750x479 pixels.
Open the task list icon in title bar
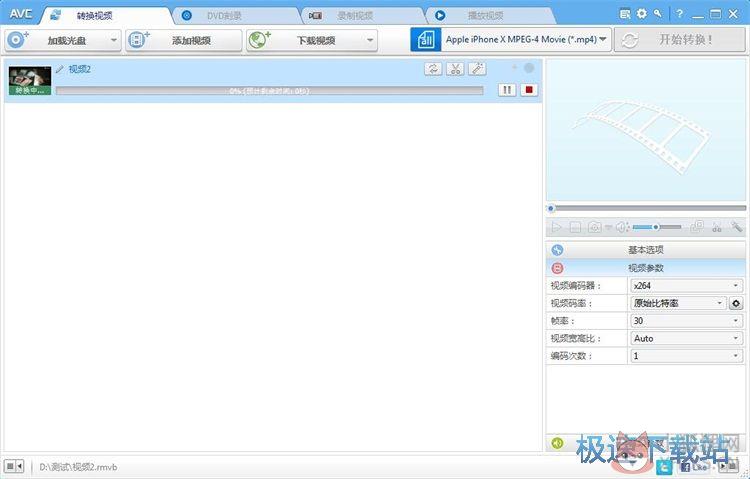pyautogui.click(x=625, y=14)
